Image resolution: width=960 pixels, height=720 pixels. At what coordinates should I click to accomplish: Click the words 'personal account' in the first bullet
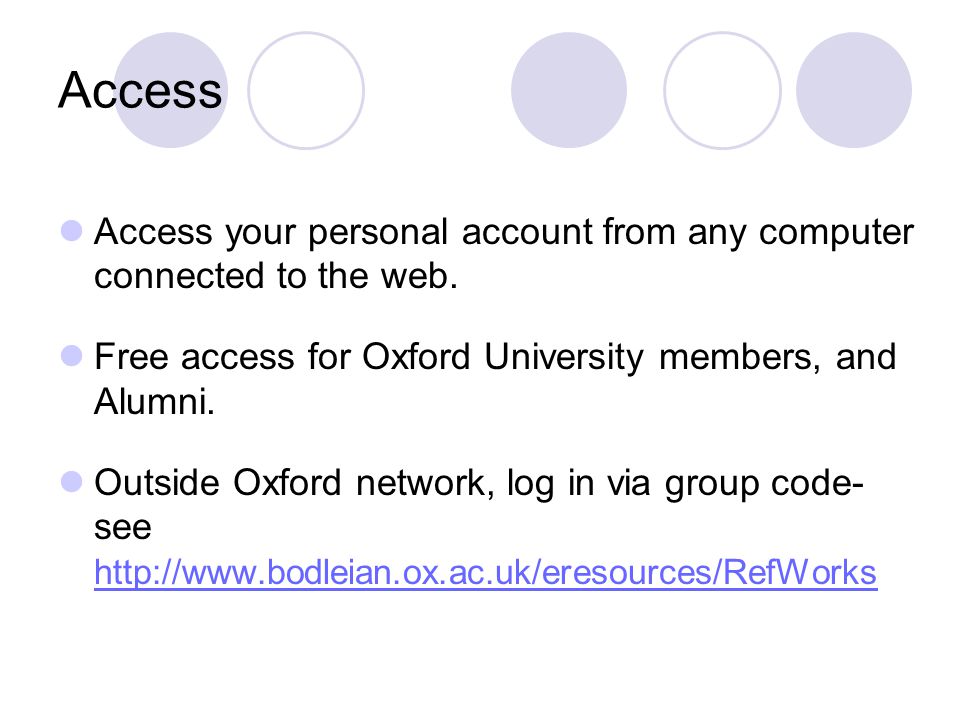tap(451, 234)
